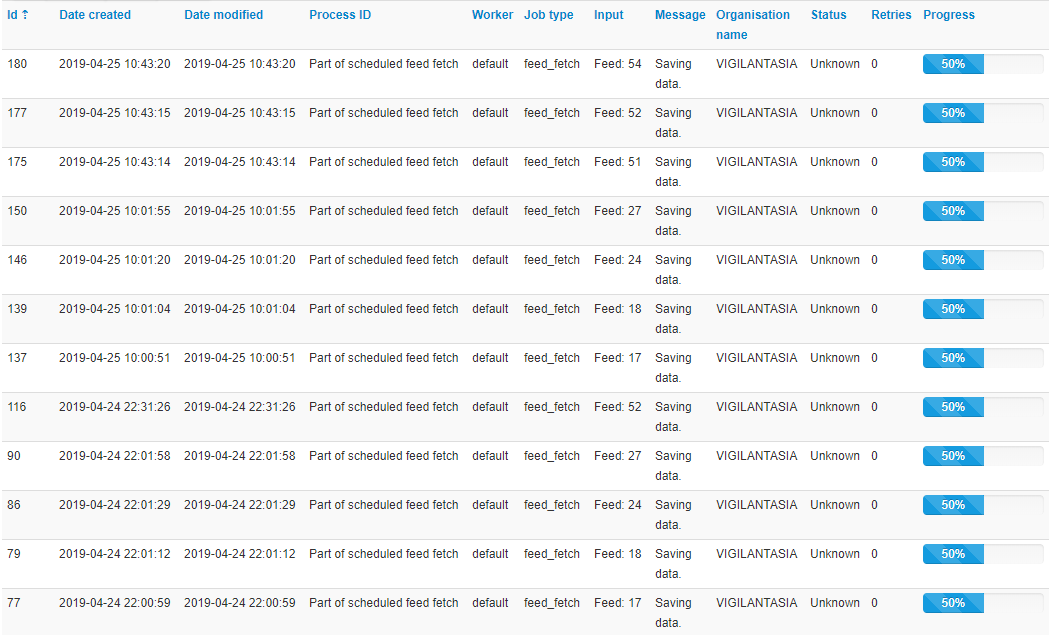The image size is (1056, 635).
Task: Sort by the Message column header
Action: click(x=680, y=14)
